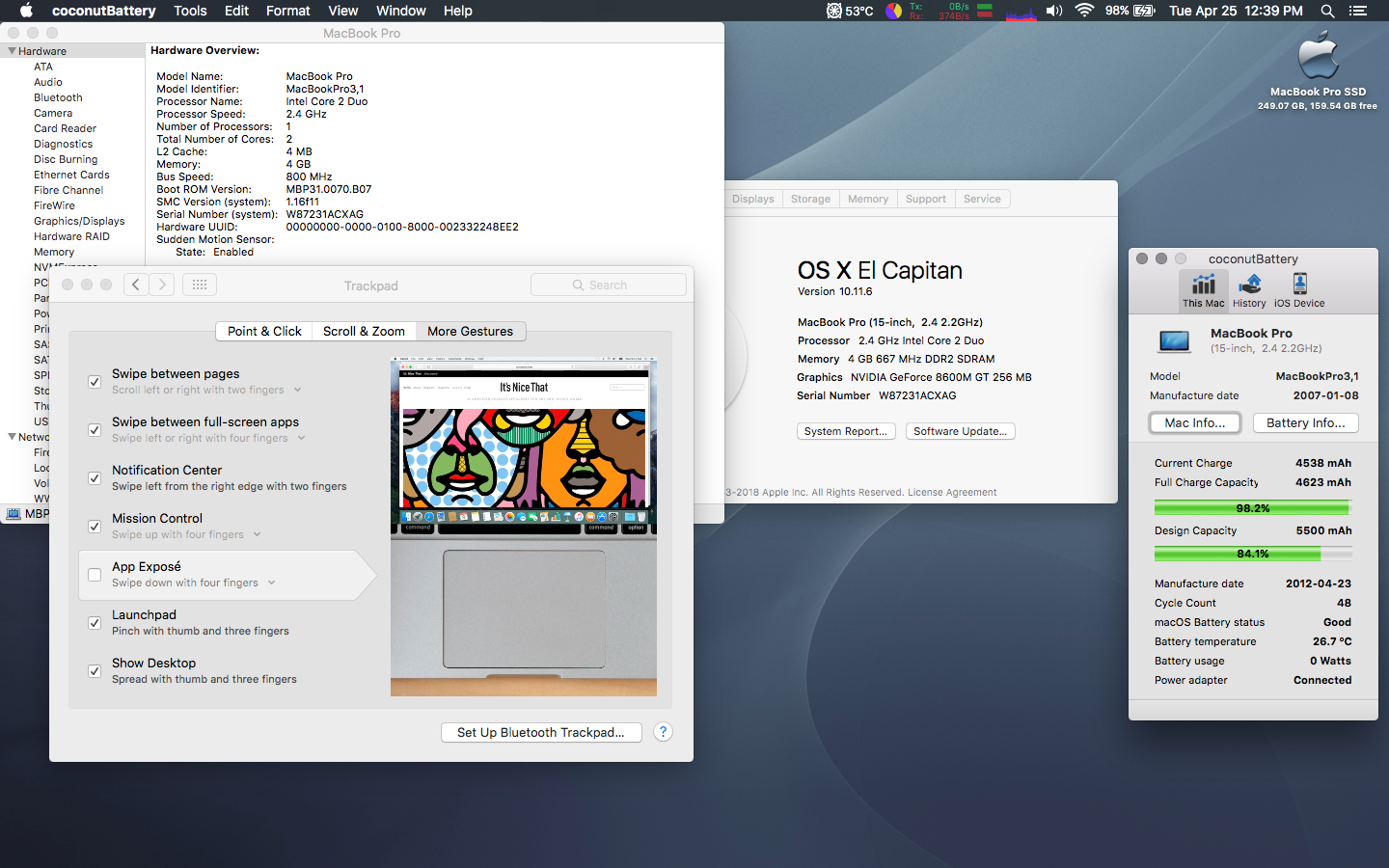This screenshot has width=1389, height=868.
Task: Switch to the Scroll & Zoom tab
Action: click(x=364, y=331)
